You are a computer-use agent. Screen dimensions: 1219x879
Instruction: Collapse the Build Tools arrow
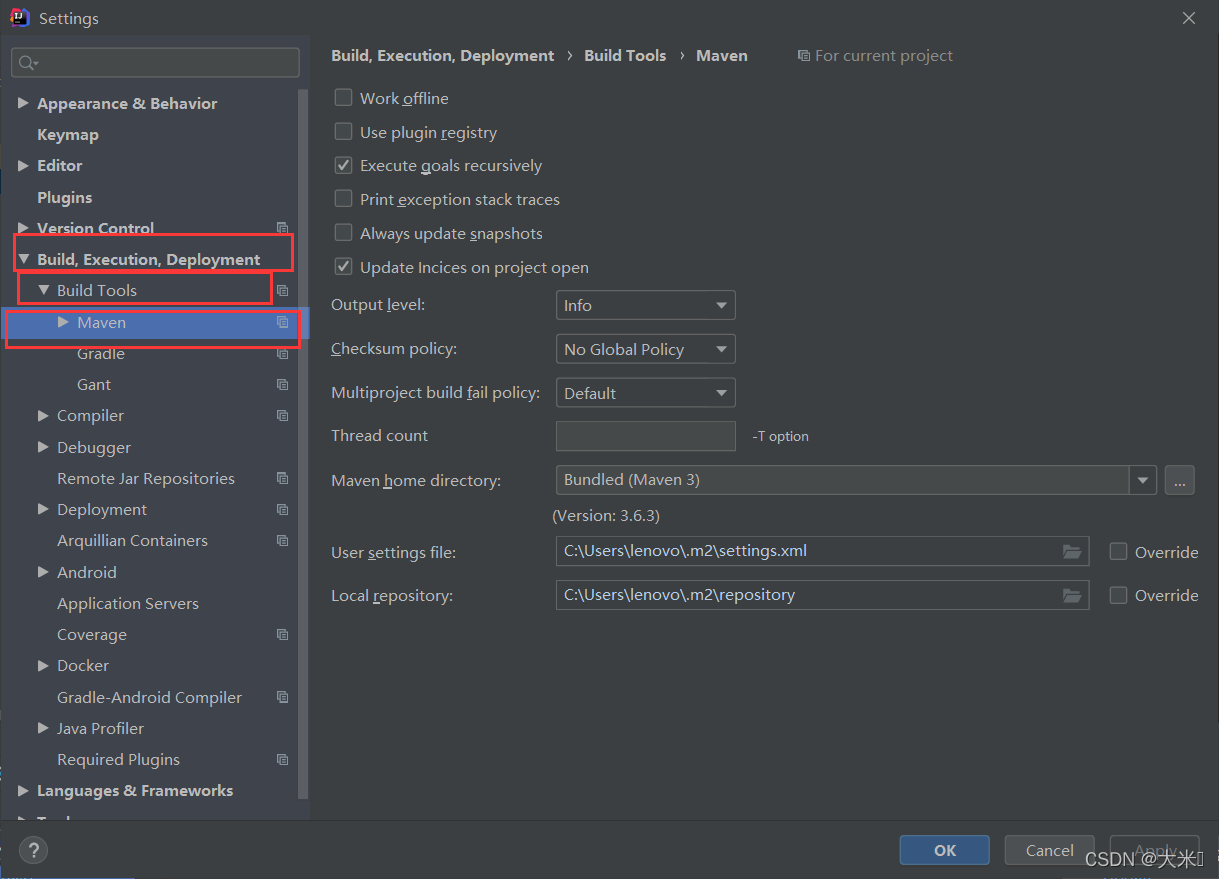43,290
